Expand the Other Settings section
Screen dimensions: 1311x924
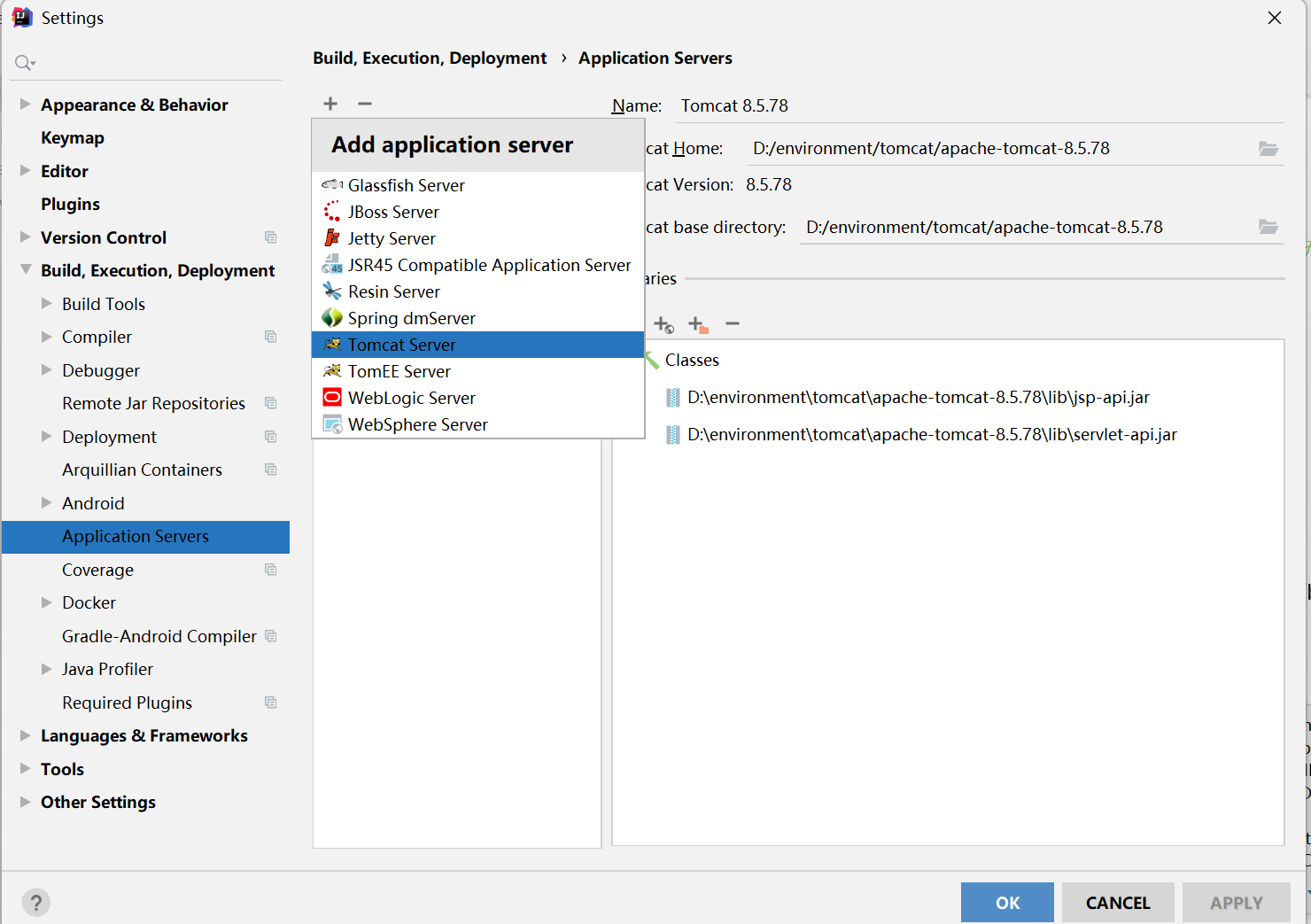(25, 802)
